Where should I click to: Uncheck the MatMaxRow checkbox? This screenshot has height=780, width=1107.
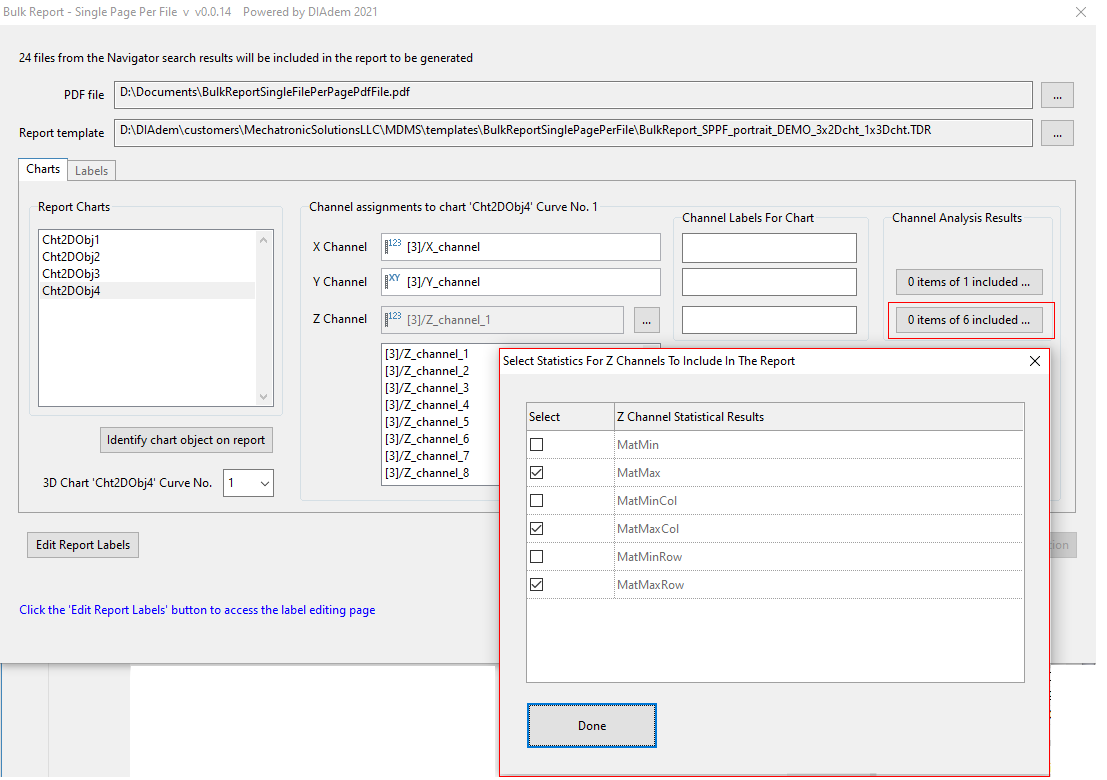tap(537, 585)
